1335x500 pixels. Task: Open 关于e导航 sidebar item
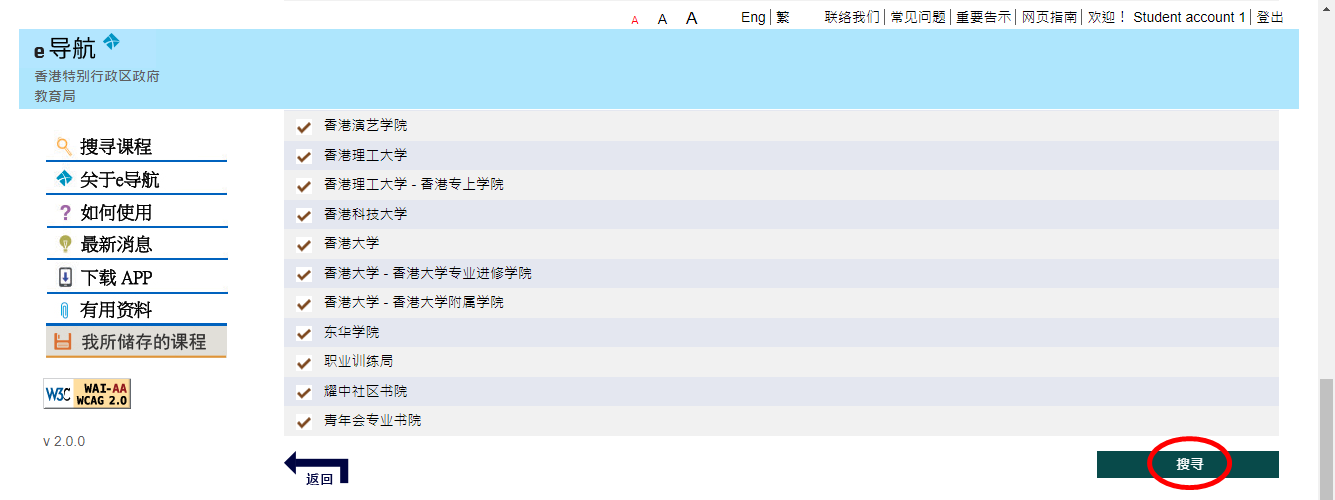coord(136,180)
